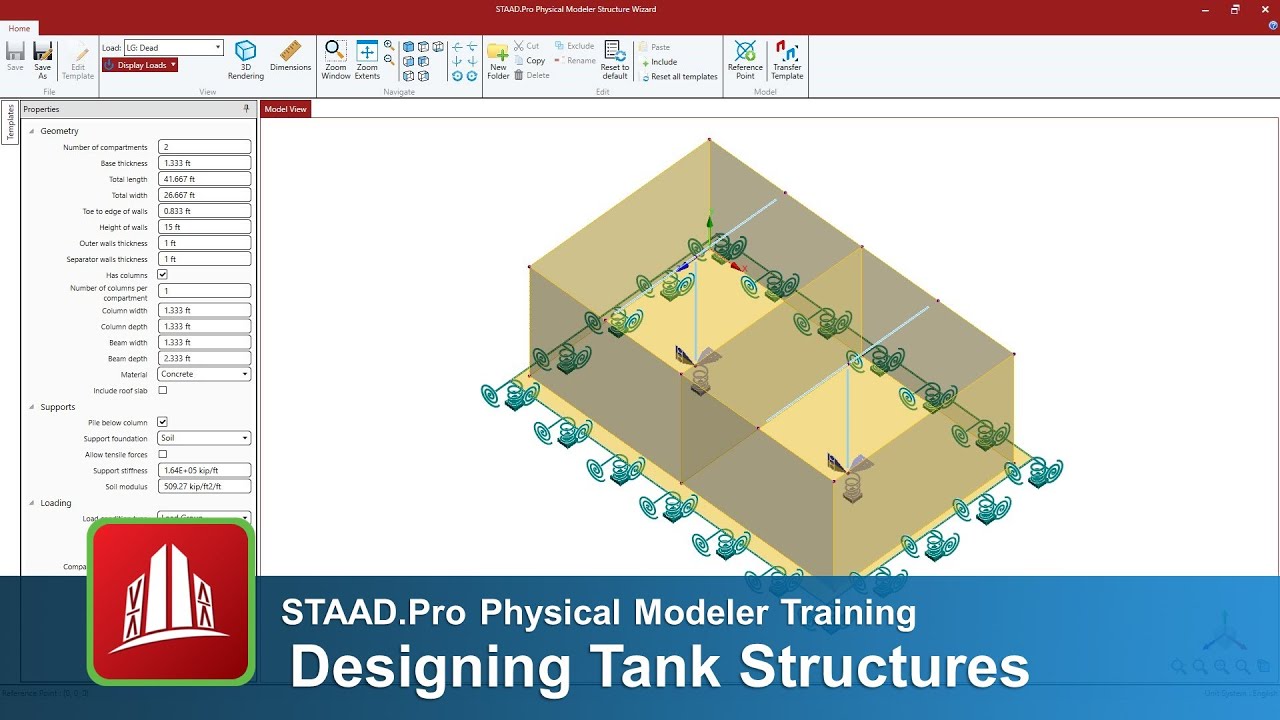
Task: Show Dimensions using the ruler icon
Action: [290, 57]
